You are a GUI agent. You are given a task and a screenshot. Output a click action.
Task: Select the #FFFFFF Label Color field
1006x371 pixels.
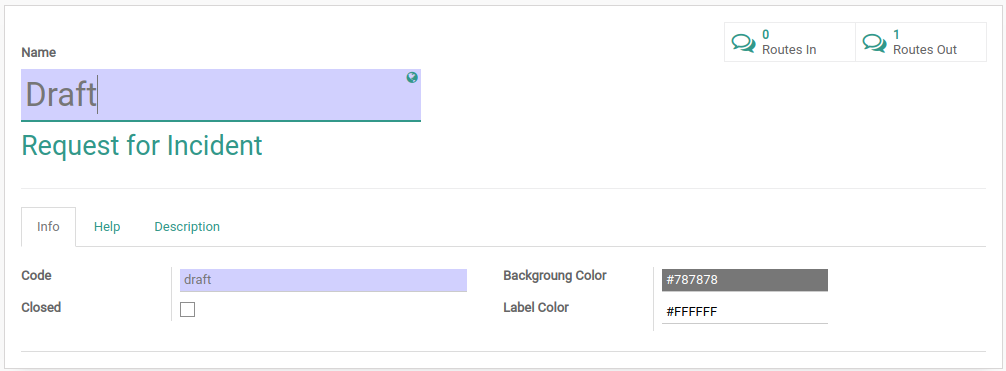(x=745, y=312)
